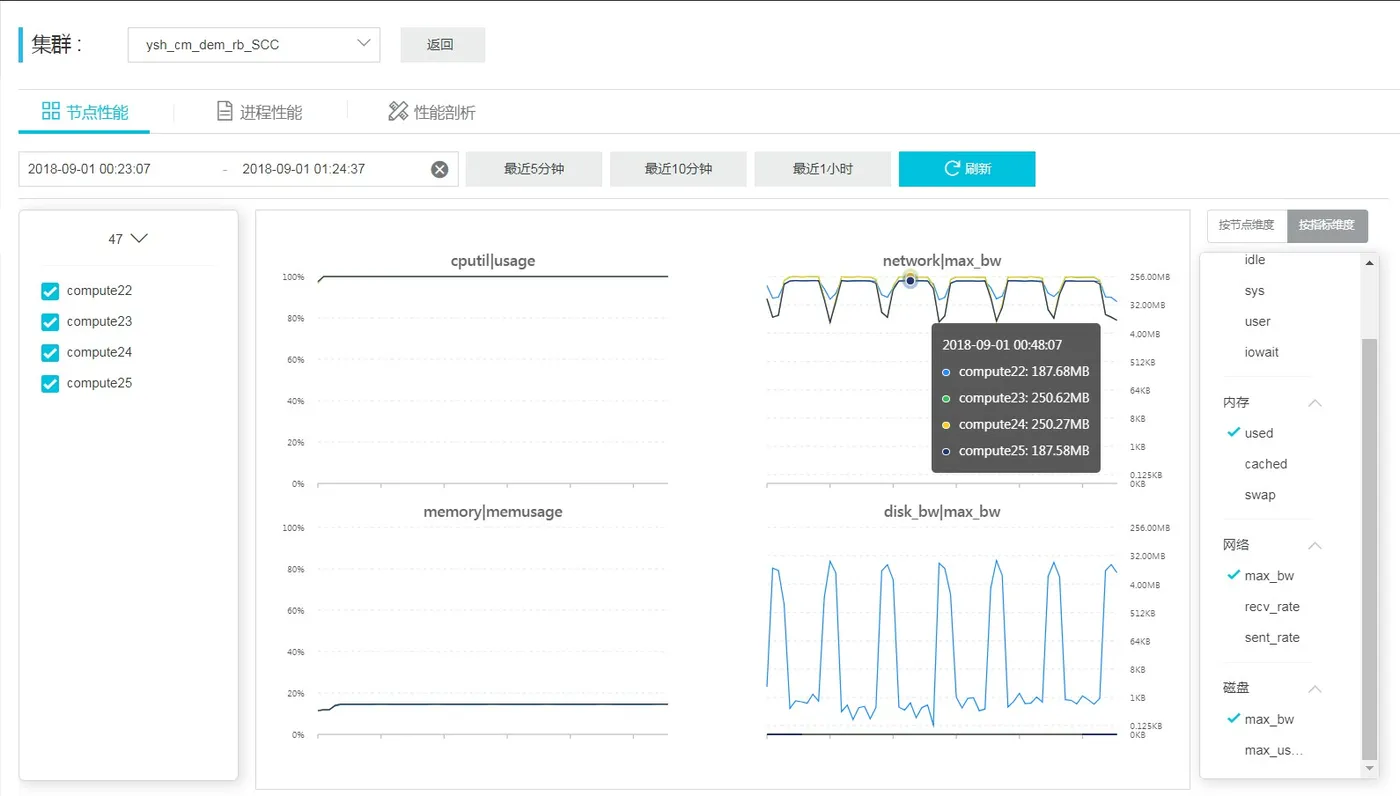1400x796 pixels.
Task: Click the metric list scroll-up arrow
Action: pos(1370,262)
